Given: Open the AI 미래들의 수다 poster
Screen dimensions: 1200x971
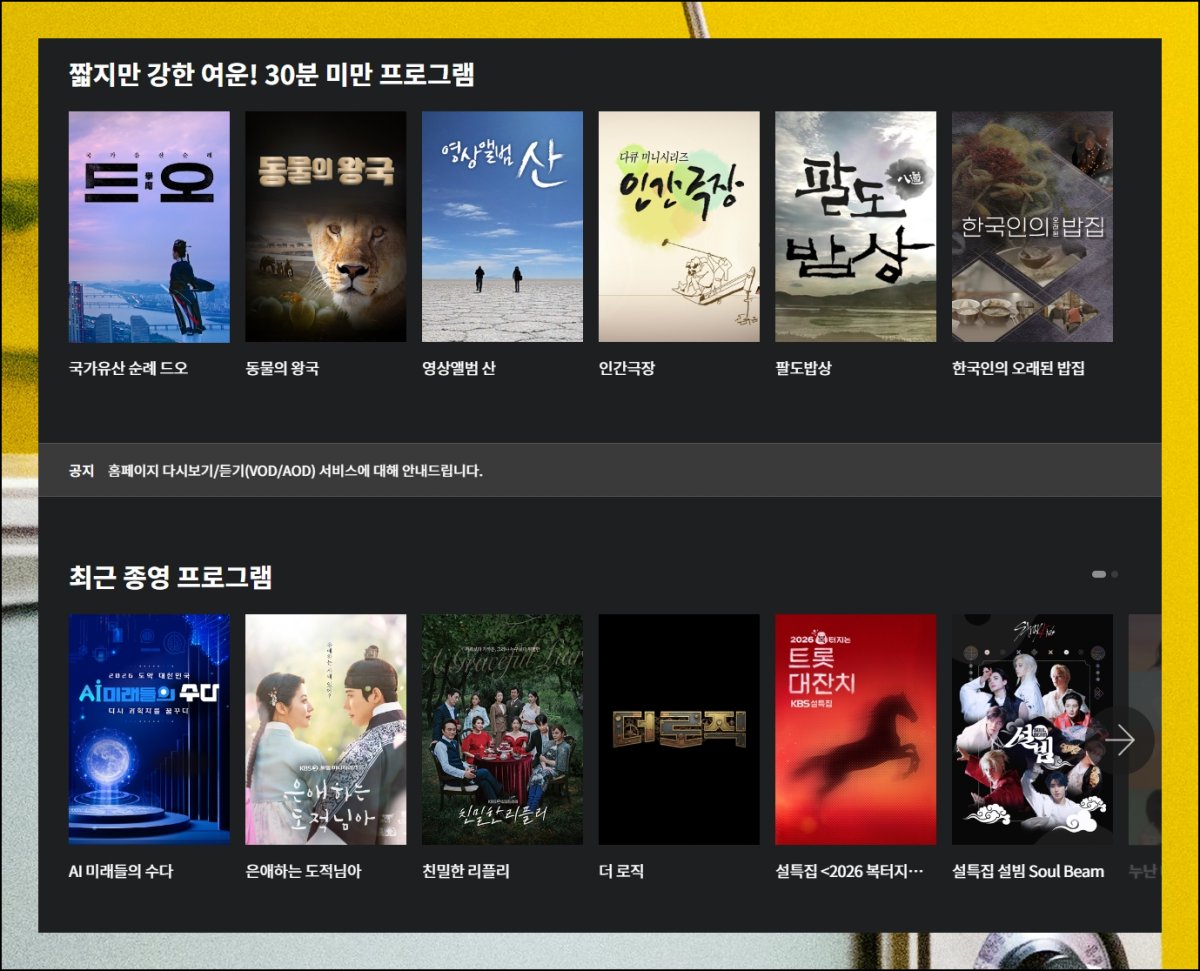Looking at the screenshot, I should [x=149, y=730].
